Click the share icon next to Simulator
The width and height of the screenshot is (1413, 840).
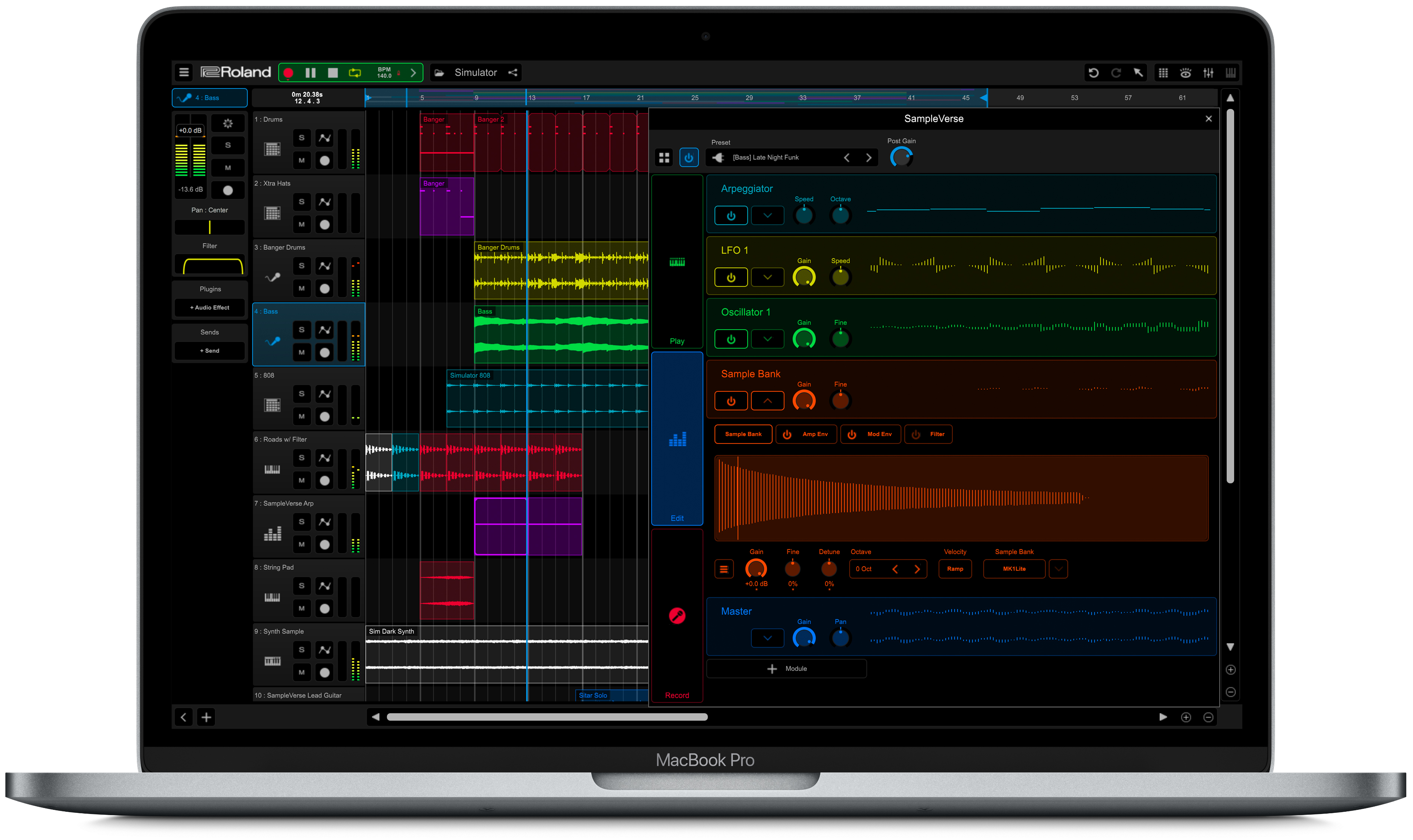click(513, 72)
